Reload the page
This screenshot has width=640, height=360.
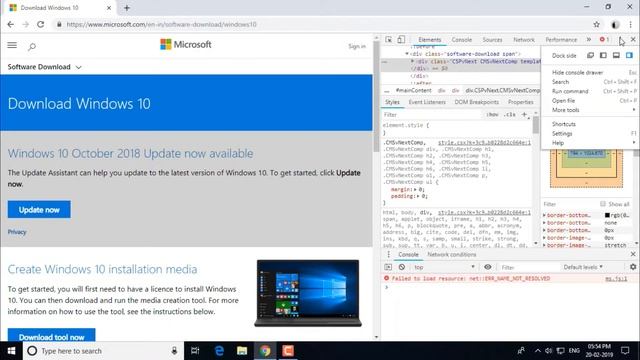[40, 24]
